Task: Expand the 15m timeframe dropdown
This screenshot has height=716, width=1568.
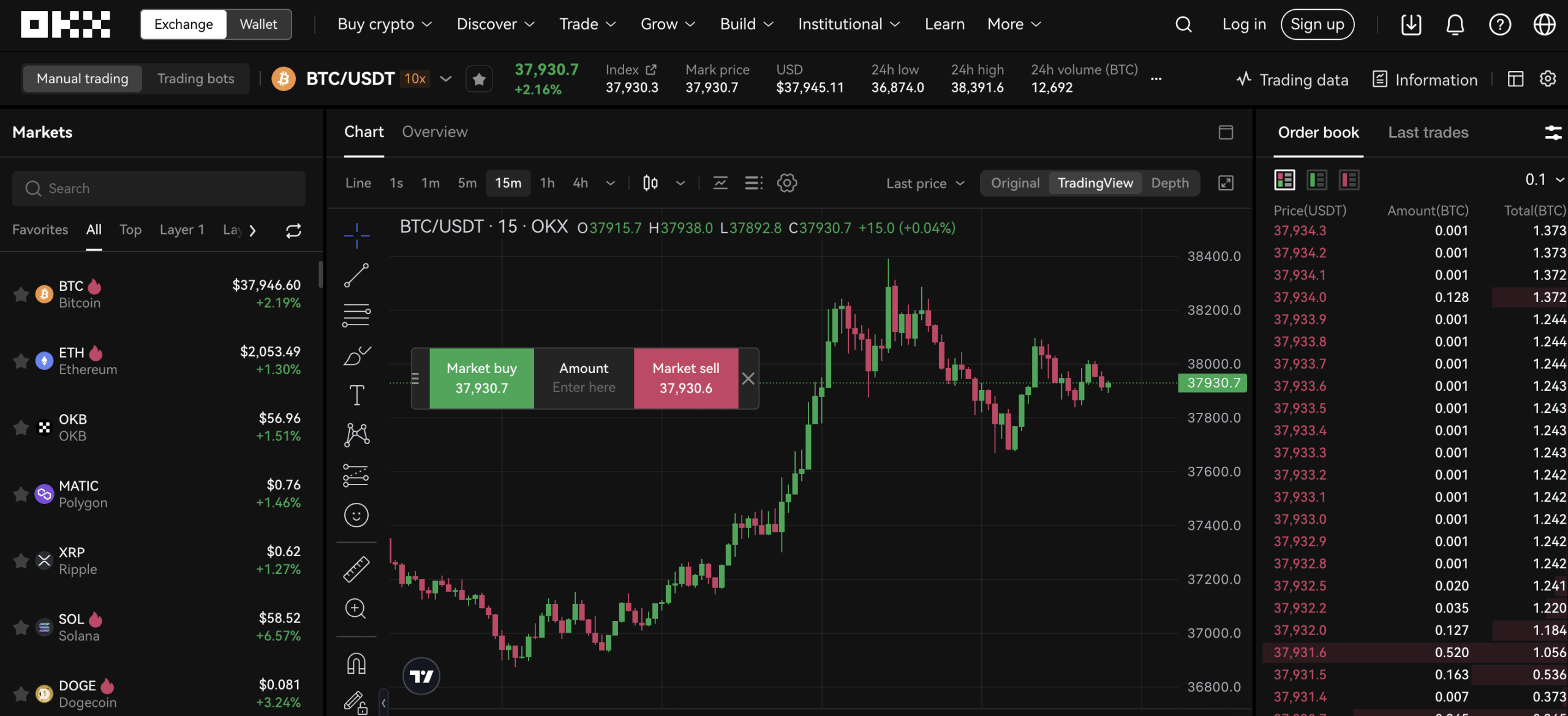Action: [x=610, y=183]
